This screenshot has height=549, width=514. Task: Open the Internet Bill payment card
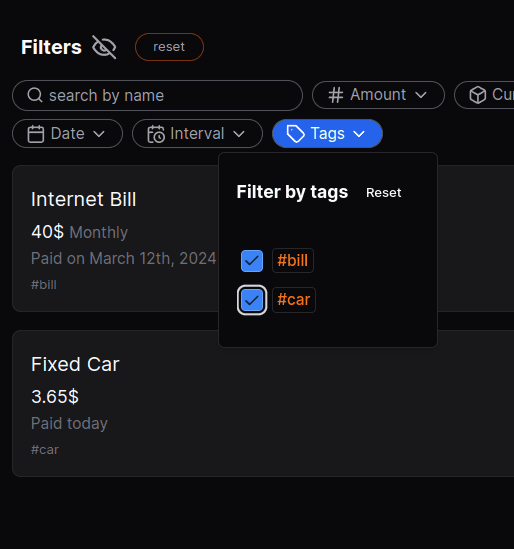point(116,238)
